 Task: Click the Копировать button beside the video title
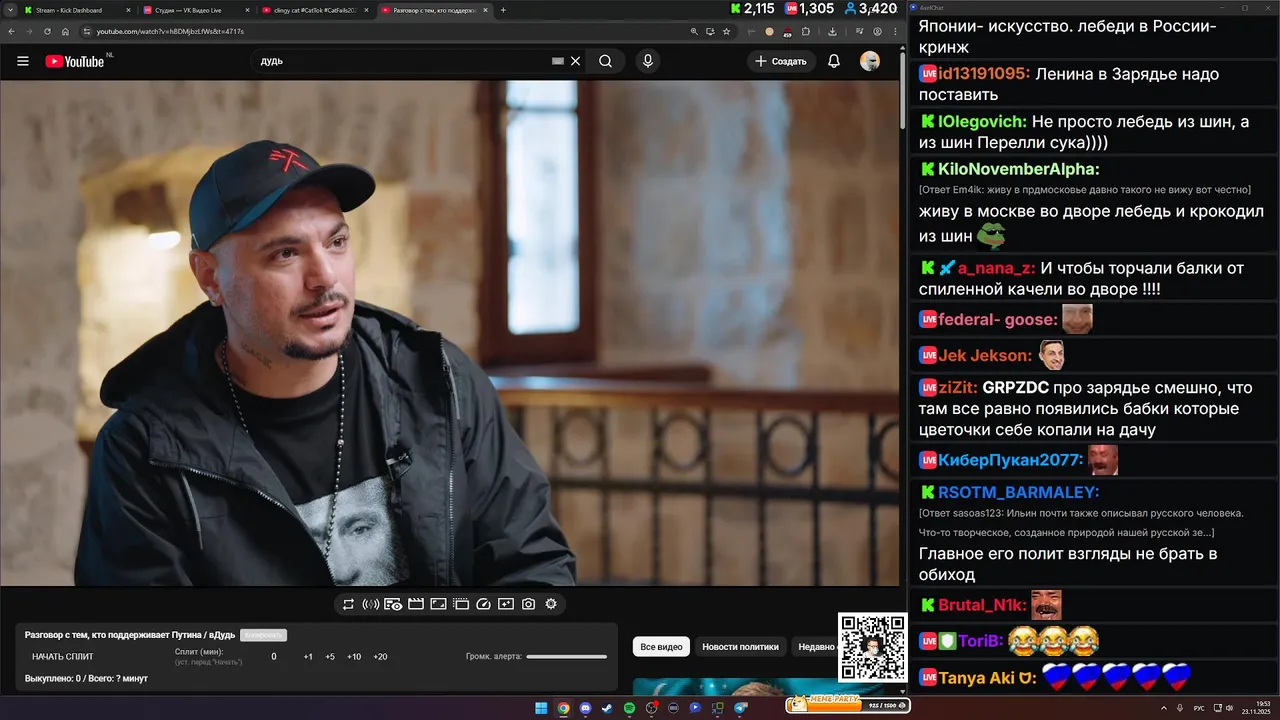(263, 635)
